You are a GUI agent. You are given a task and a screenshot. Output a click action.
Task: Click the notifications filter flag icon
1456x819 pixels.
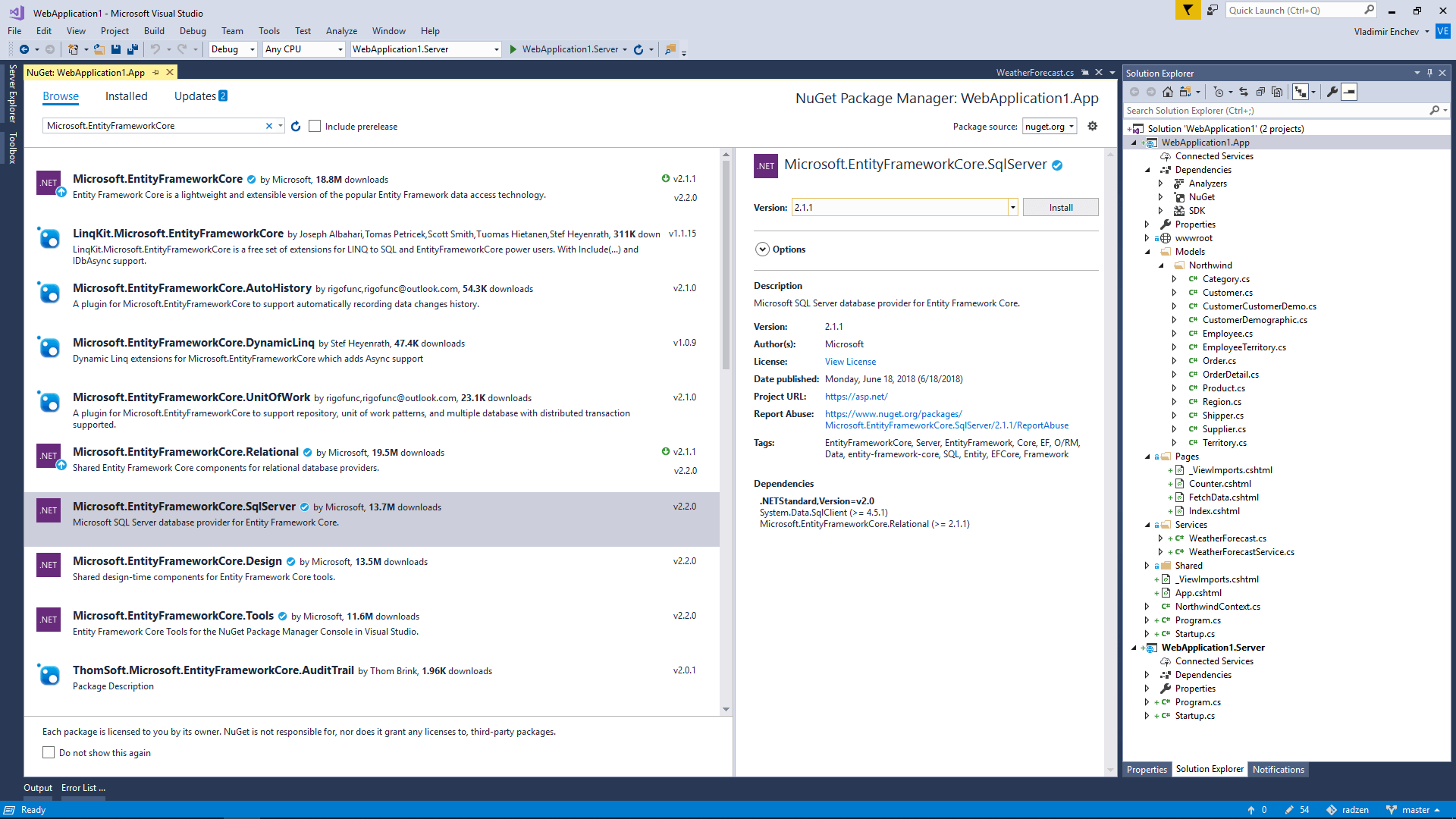point(1188,10)
